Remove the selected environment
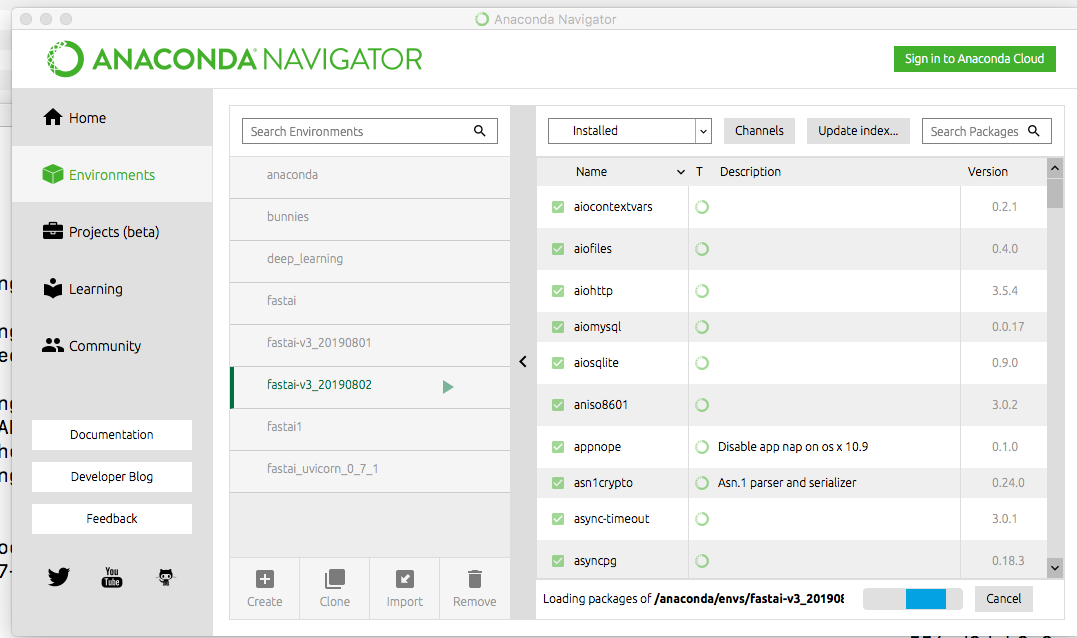 (475, 589)
